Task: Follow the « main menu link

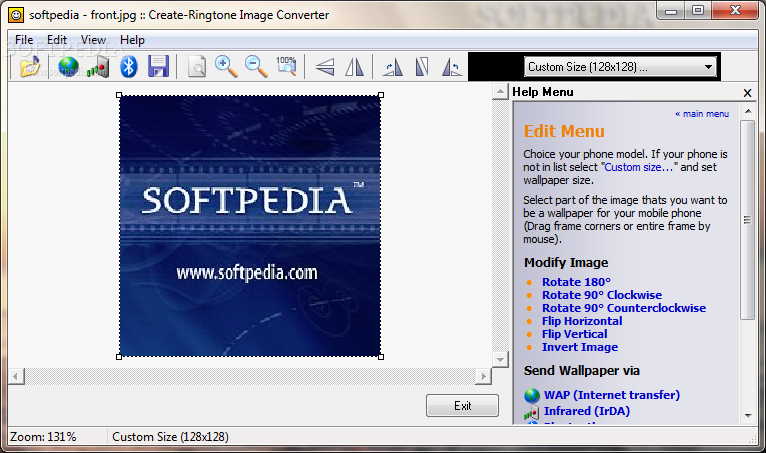Action: pos(702,114)
